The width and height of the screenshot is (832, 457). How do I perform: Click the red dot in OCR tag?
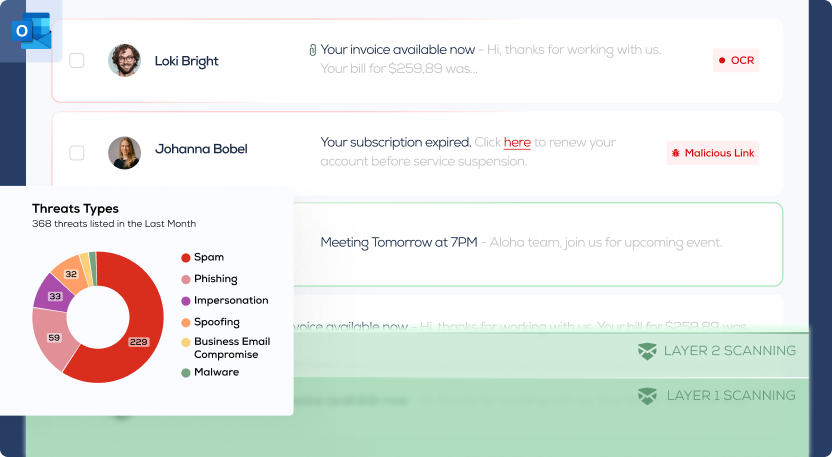pyautogui.click(x=722, y=61)
